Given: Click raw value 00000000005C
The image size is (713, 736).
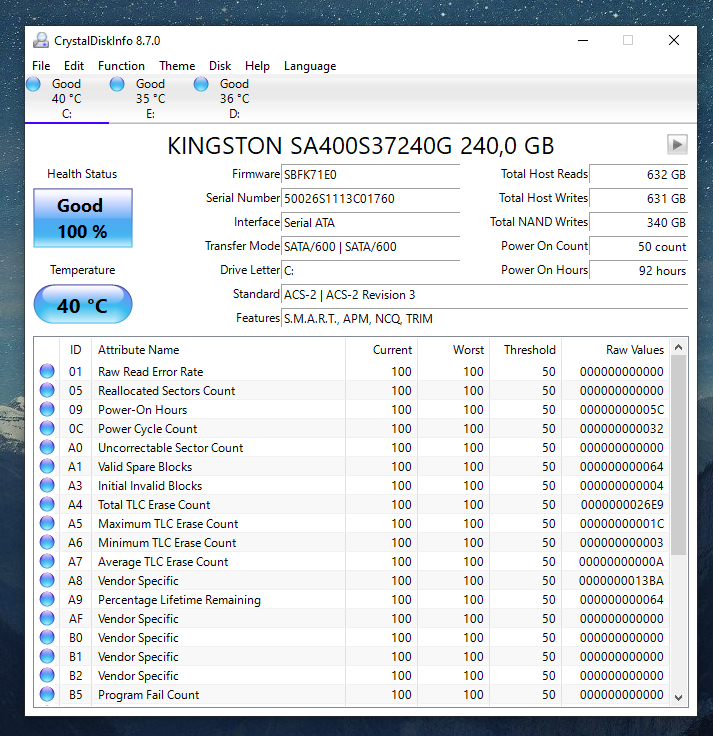Looking at the screenshot, I should point(622,410).
